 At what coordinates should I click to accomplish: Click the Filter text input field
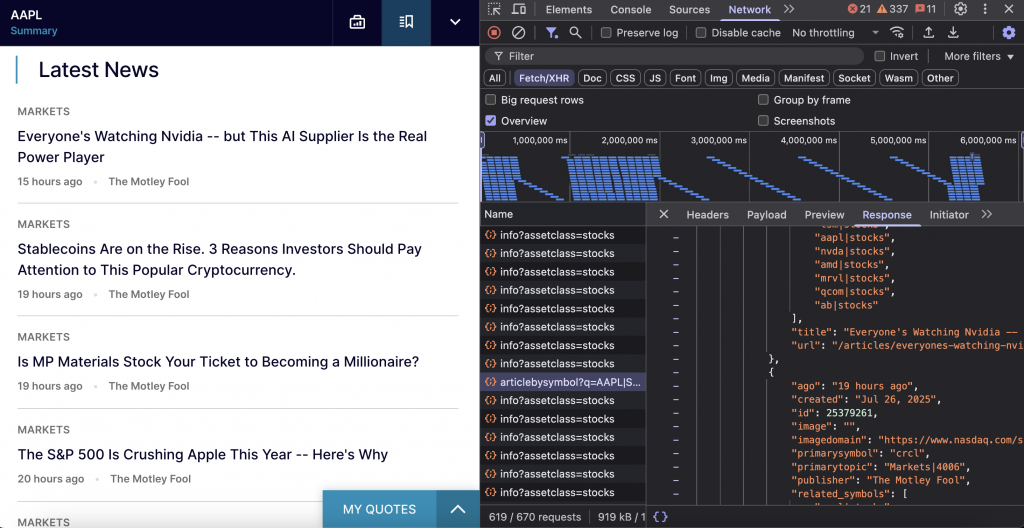coord(680,56)
